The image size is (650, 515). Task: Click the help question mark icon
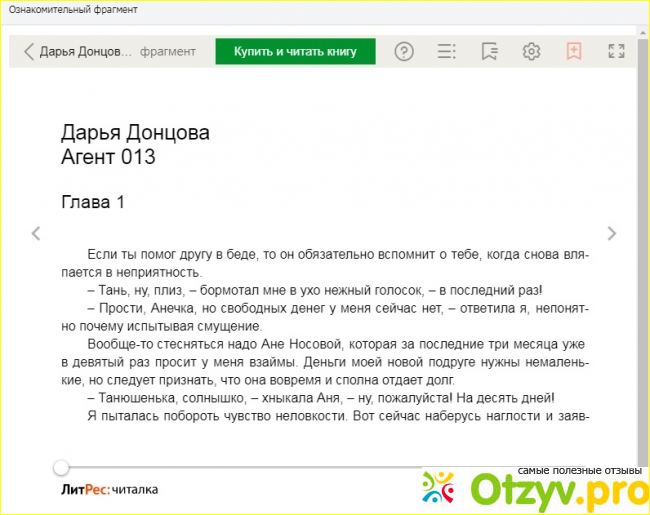pyautogui.click(x=404, y=52)
